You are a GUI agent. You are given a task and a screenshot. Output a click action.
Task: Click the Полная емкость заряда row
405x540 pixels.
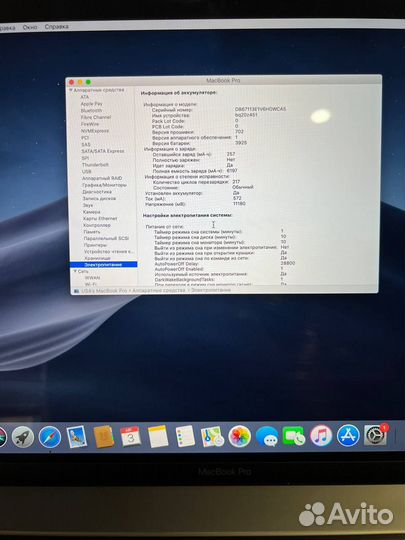click(x=195, y=171)
